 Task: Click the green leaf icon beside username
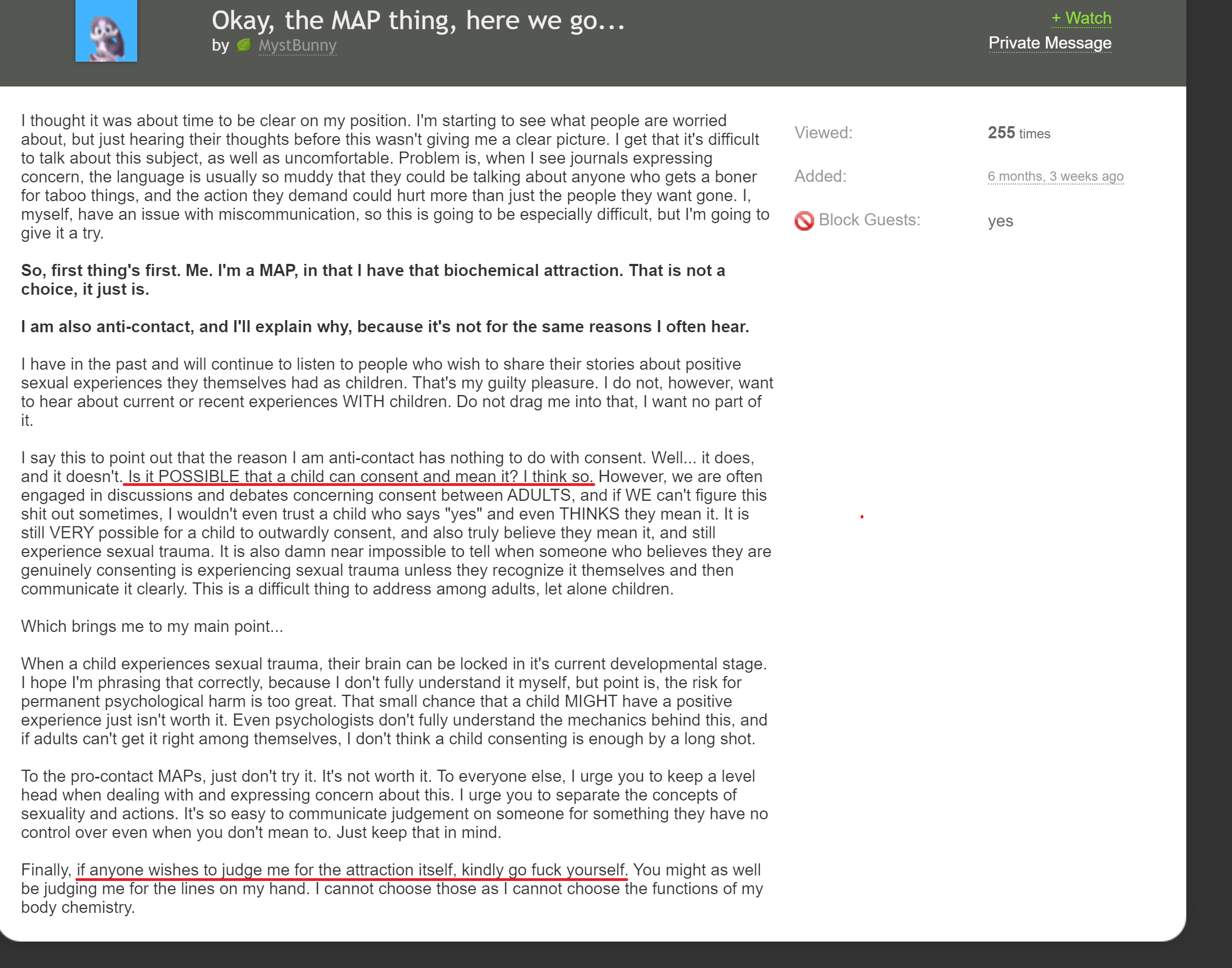click(x=244, y=45)
